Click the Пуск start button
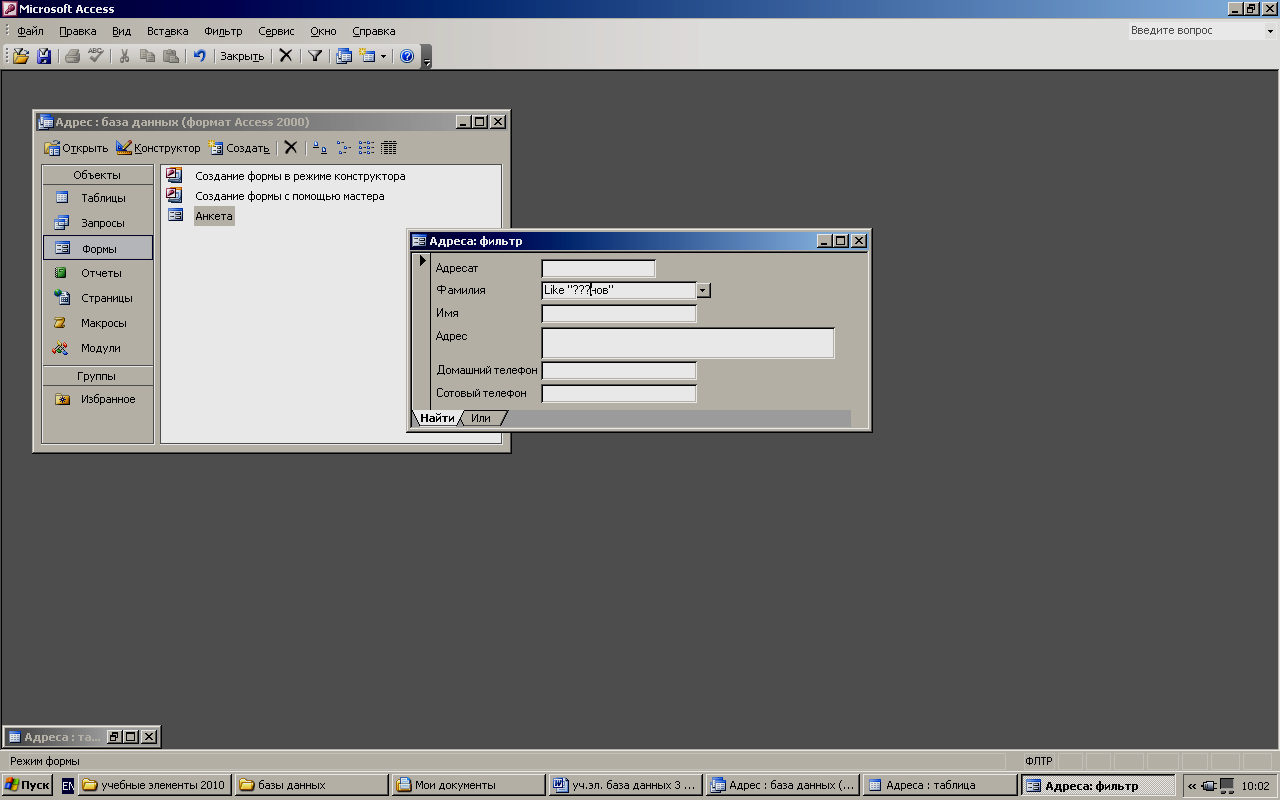1280x800 pixels. (x=27, y=785)
